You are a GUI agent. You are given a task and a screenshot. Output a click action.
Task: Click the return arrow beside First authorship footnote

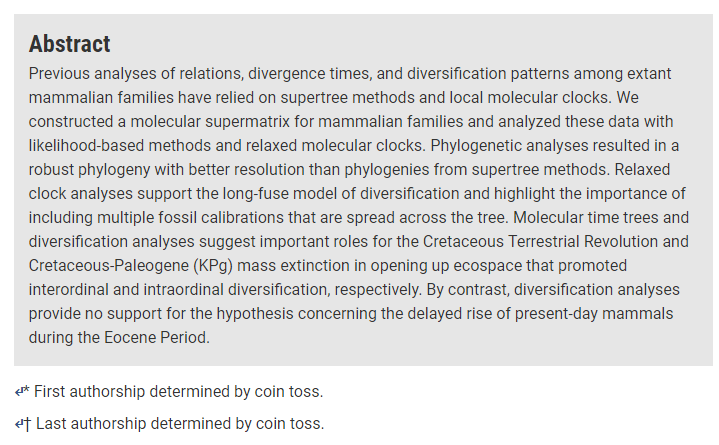[x=19, y=392]
